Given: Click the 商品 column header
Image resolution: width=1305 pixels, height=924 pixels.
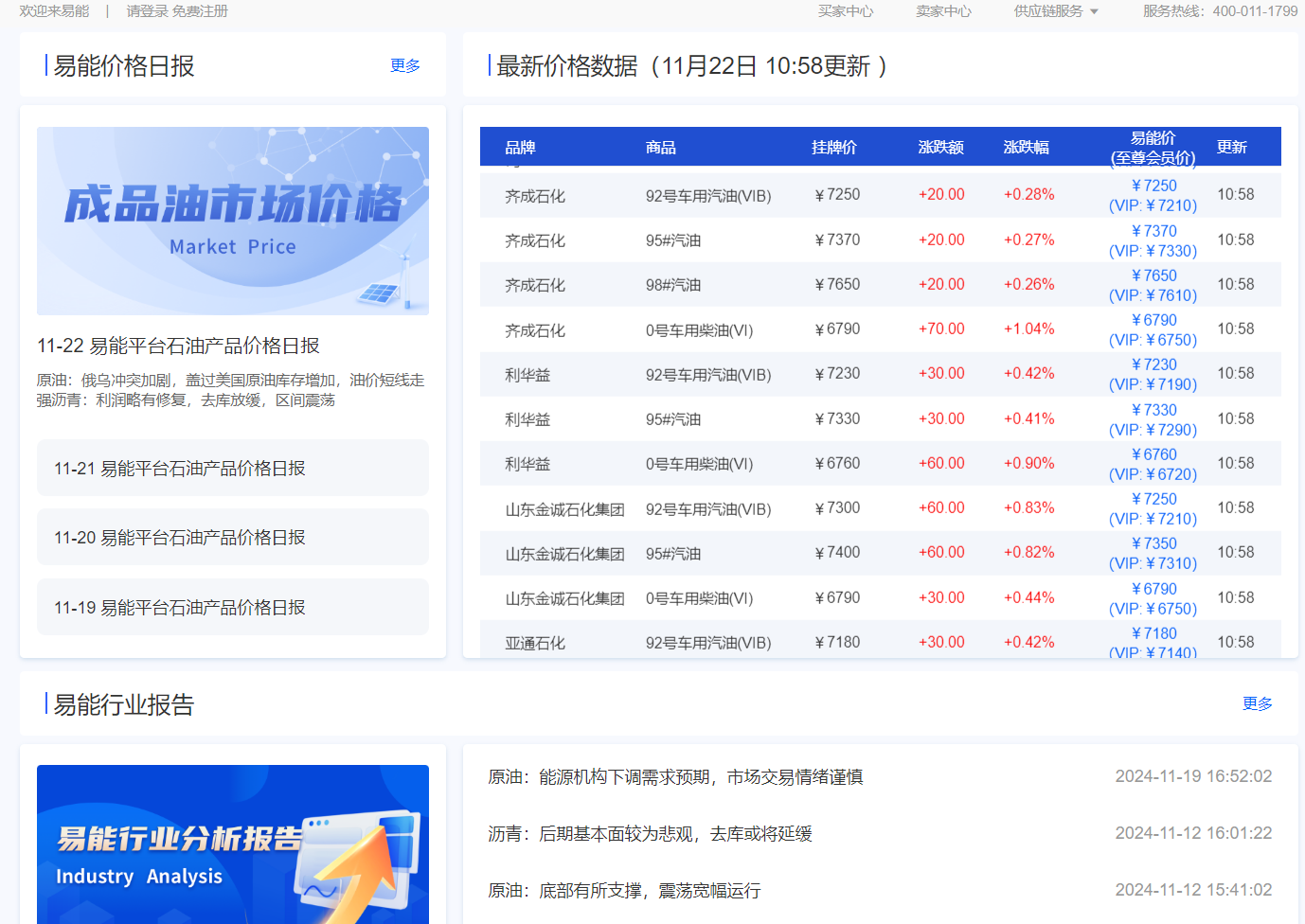Looking at the screenshot, I should (x=661, y=147).
